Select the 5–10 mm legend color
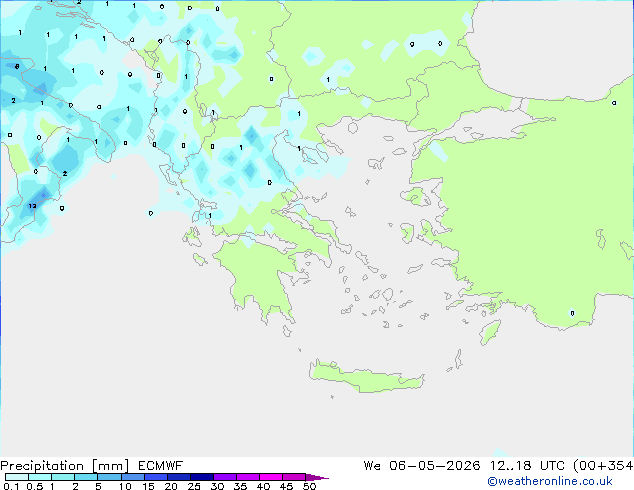 pos(109,477)
